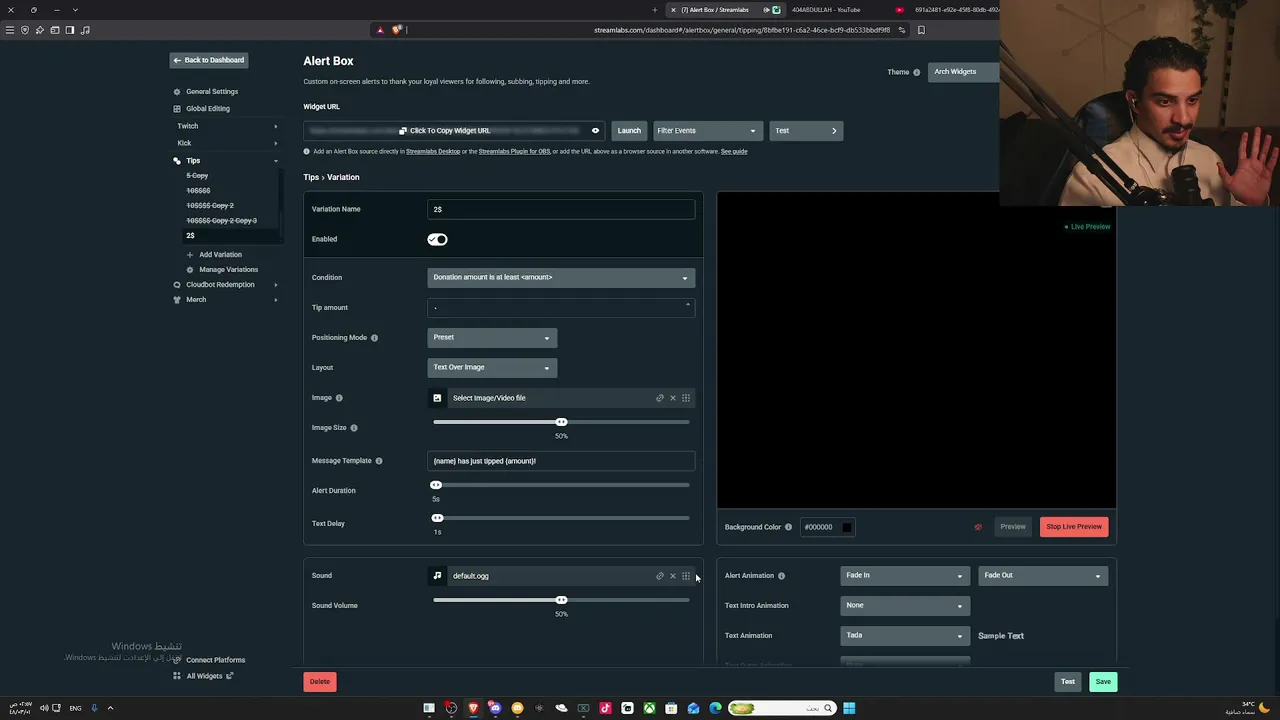Open the Text Intro Animation None dropdown
Screen dimensions: 1280x720
(x=905, y=605)
